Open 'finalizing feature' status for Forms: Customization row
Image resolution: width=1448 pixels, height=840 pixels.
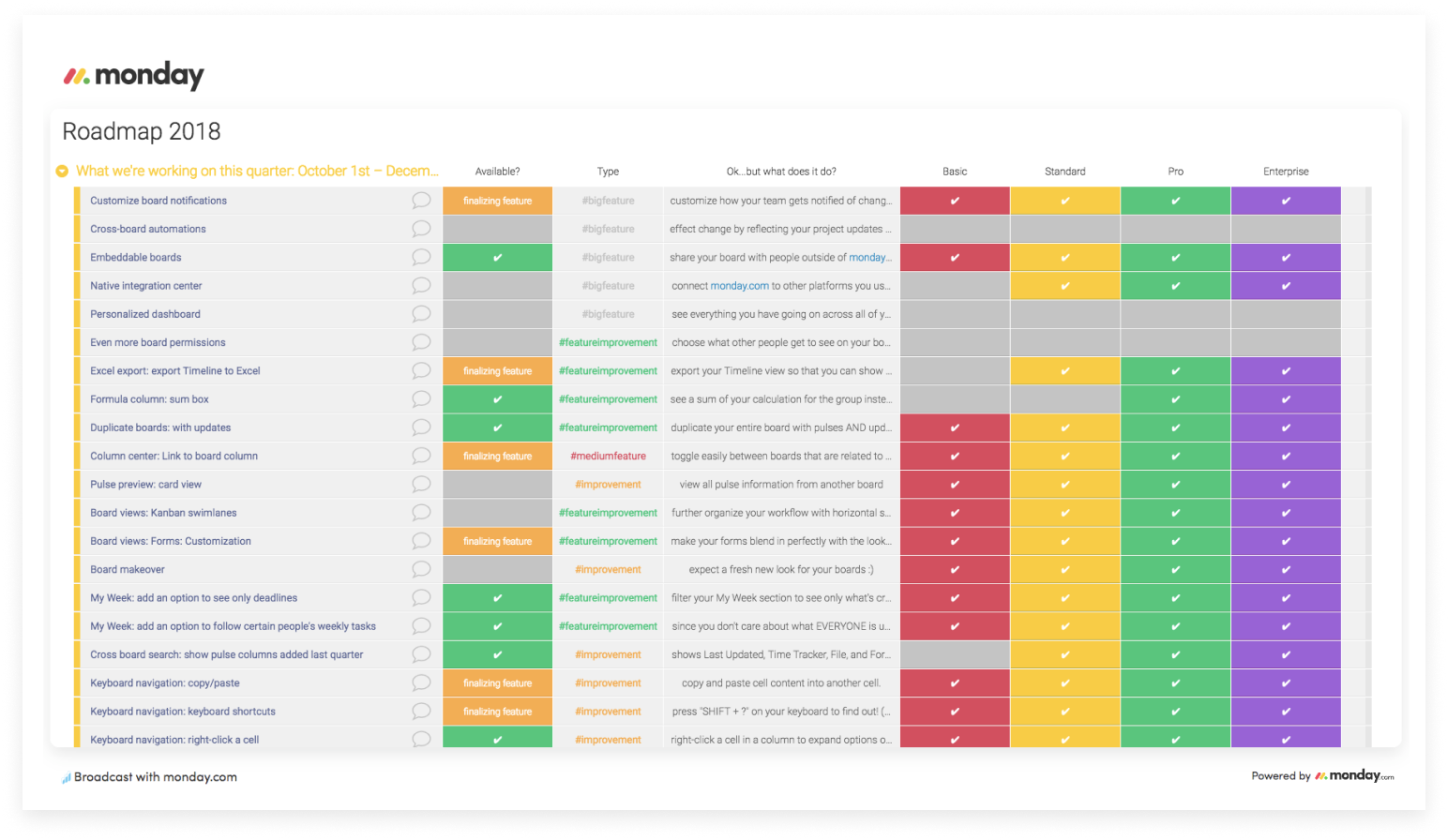point(497,541)
